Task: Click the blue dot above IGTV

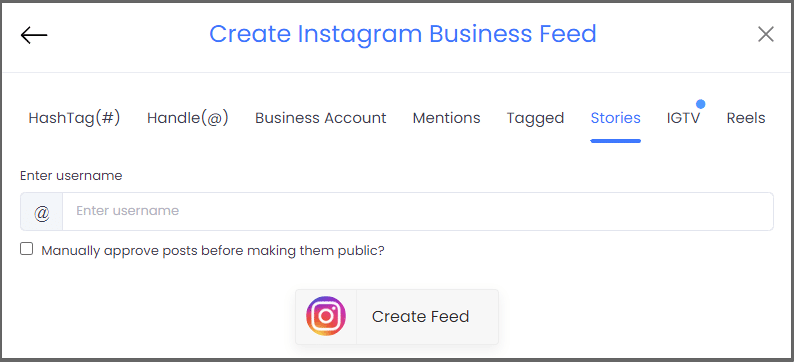Action: [x=700, y=104]
